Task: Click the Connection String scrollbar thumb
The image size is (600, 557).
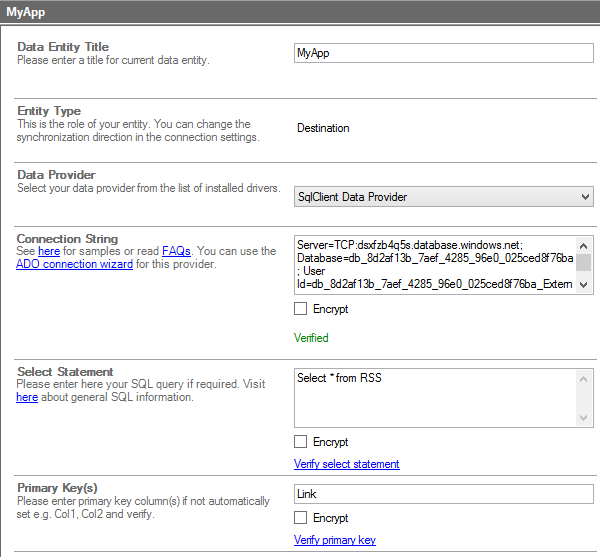Action: [584, 262]
